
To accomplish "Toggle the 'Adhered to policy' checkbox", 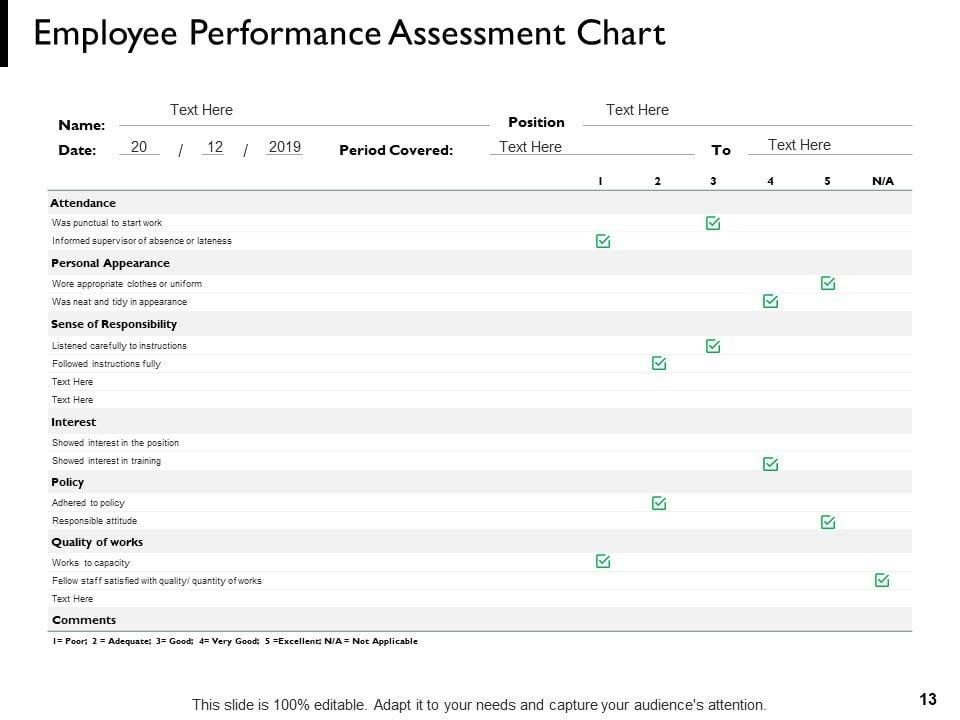I will point(659,503).
